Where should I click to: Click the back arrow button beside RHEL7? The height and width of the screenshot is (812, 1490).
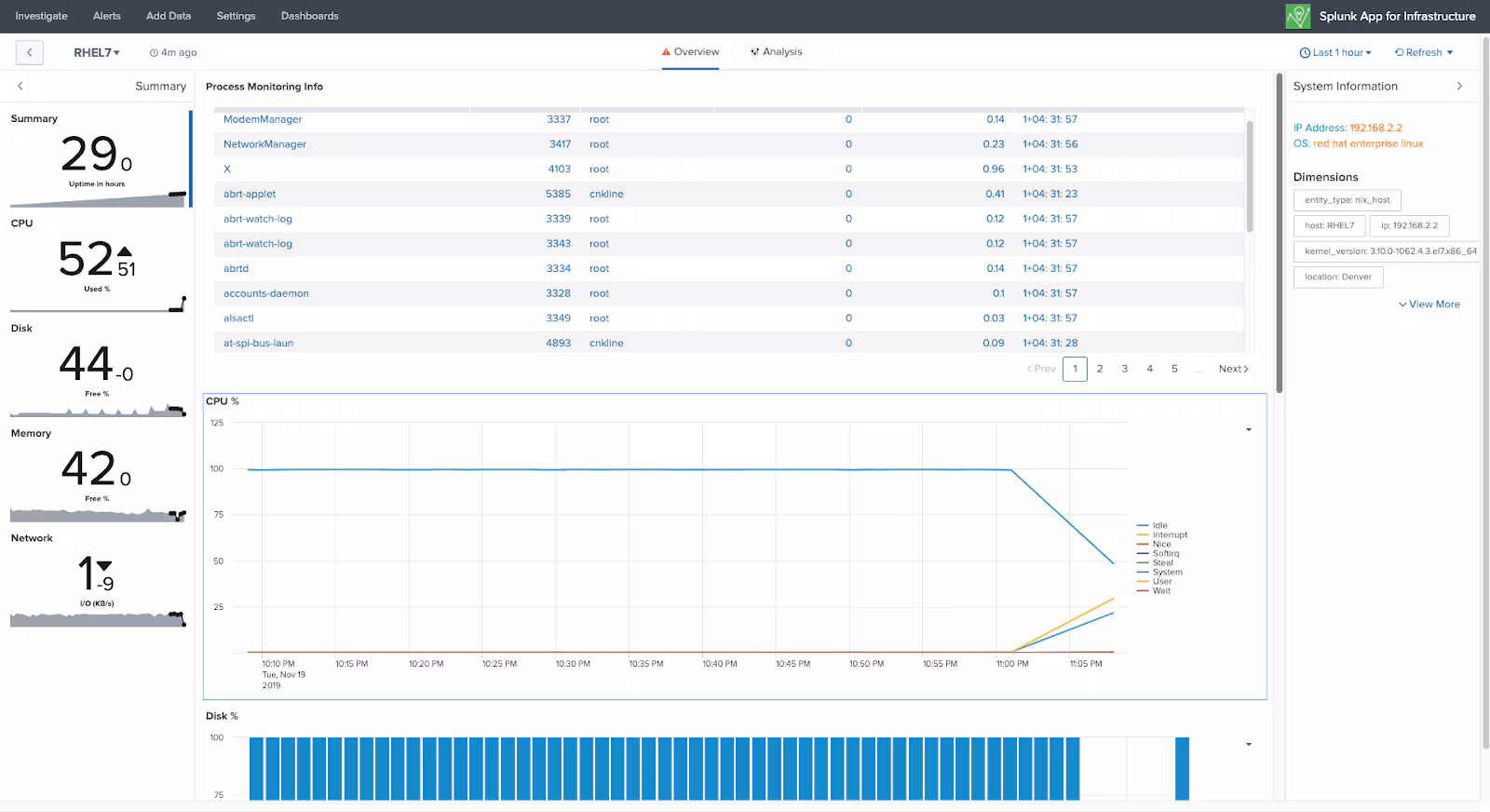click(30, 52)
